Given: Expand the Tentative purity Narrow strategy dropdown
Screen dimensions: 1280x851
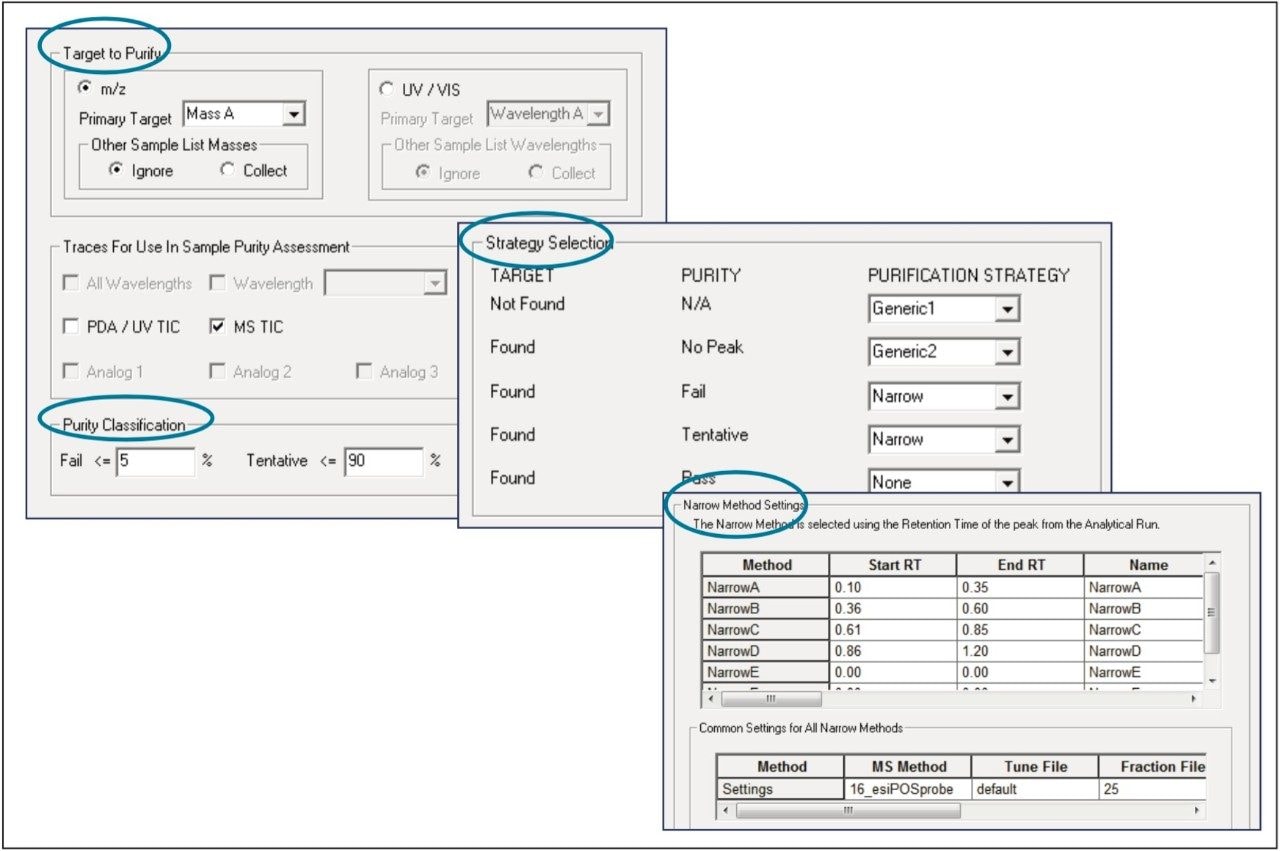Looking at the screenshot, I should coord(1007,440).
